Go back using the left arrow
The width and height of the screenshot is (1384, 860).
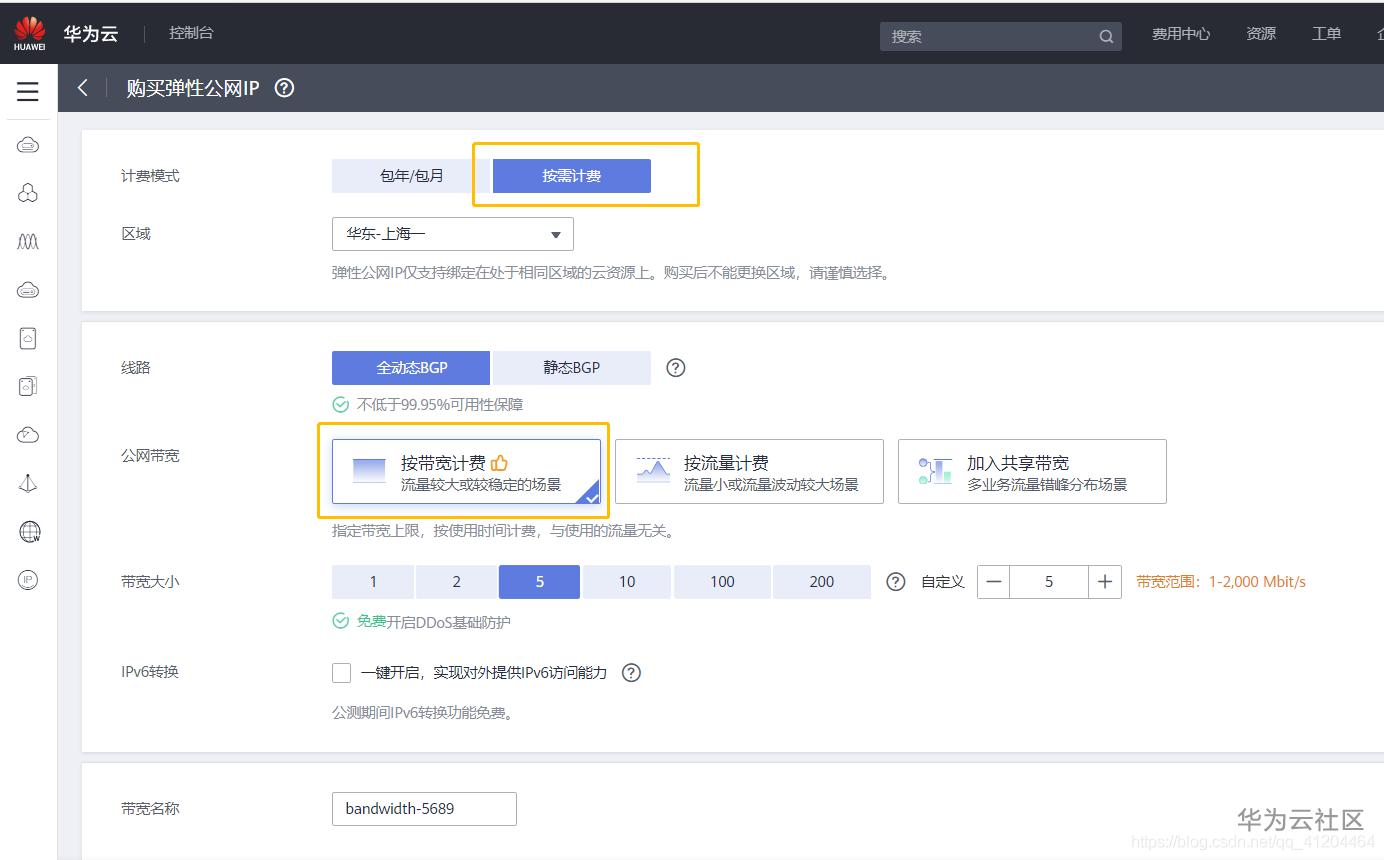click(83, 88)
